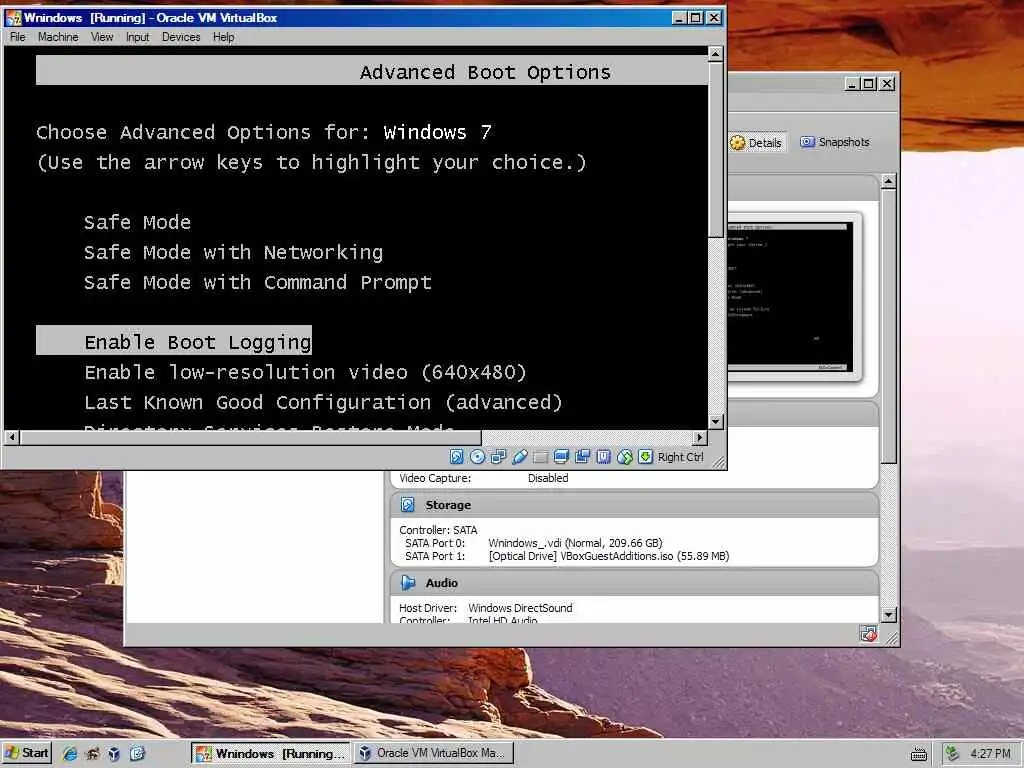Click the Snapshots button in VirtualBox Manager
The height and width of the screenshot is (768, 1024).
(x=835, y=142)
